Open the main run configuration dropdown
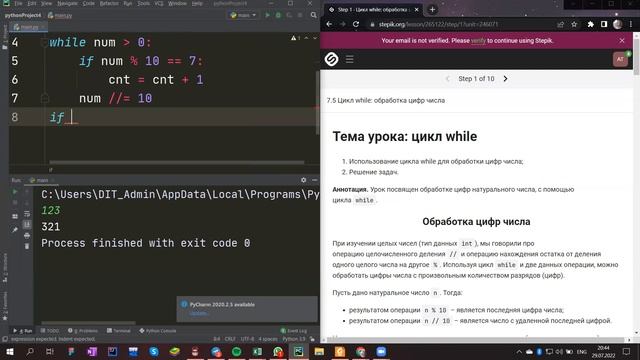 point(244,15)
